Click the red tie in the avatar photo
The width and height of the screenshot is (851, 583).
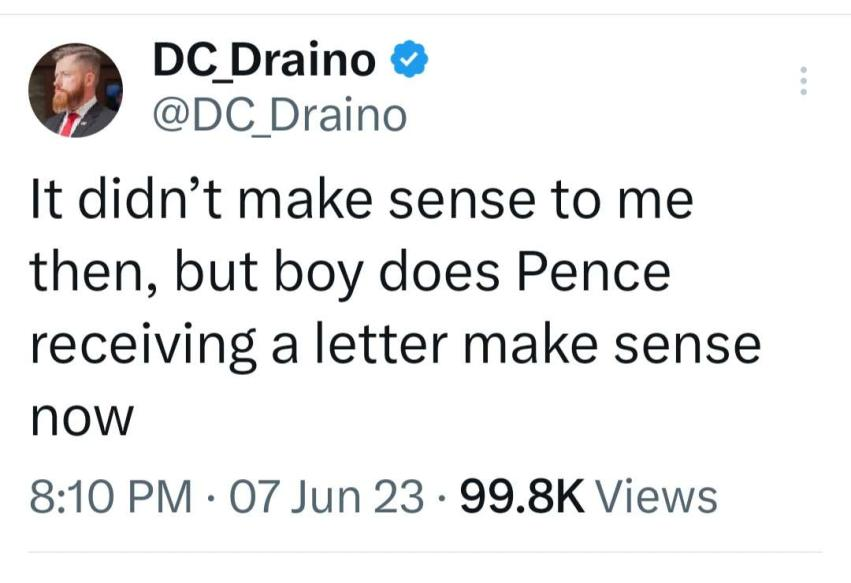pyautogui.click(x=69, y=123)
